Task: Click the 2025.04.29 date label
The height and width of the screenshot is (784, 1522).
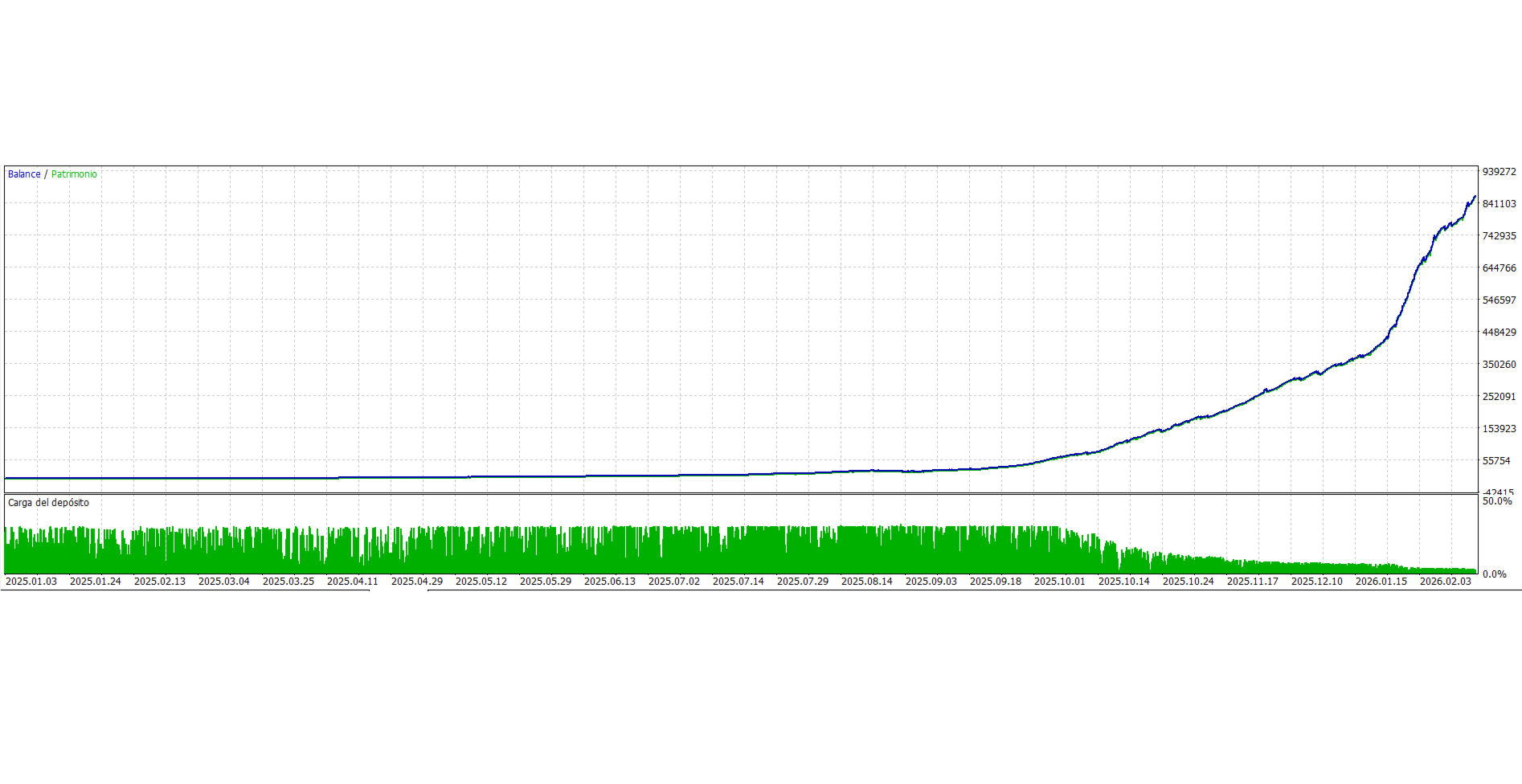Action: [x=417, y=582]
